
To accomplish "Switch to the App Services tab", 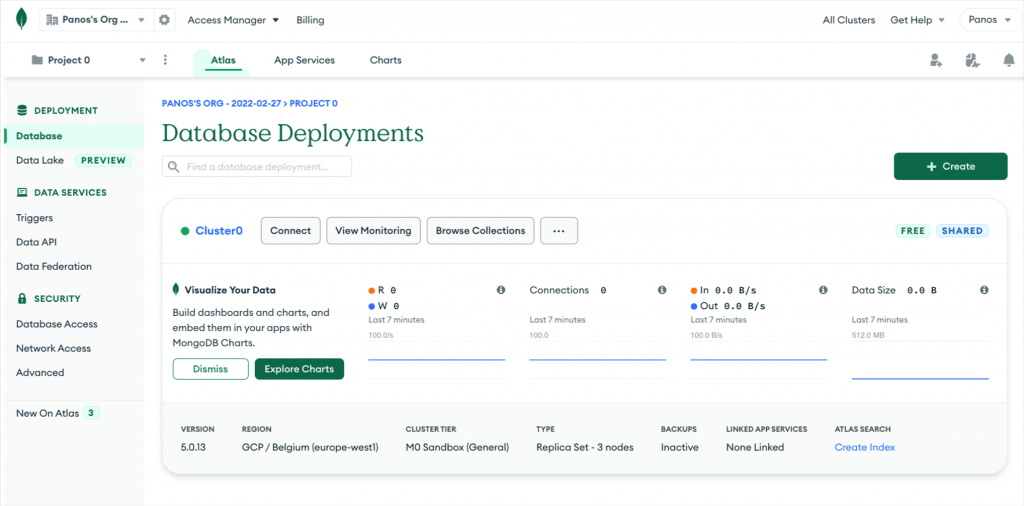I will [x=304, y=60].
